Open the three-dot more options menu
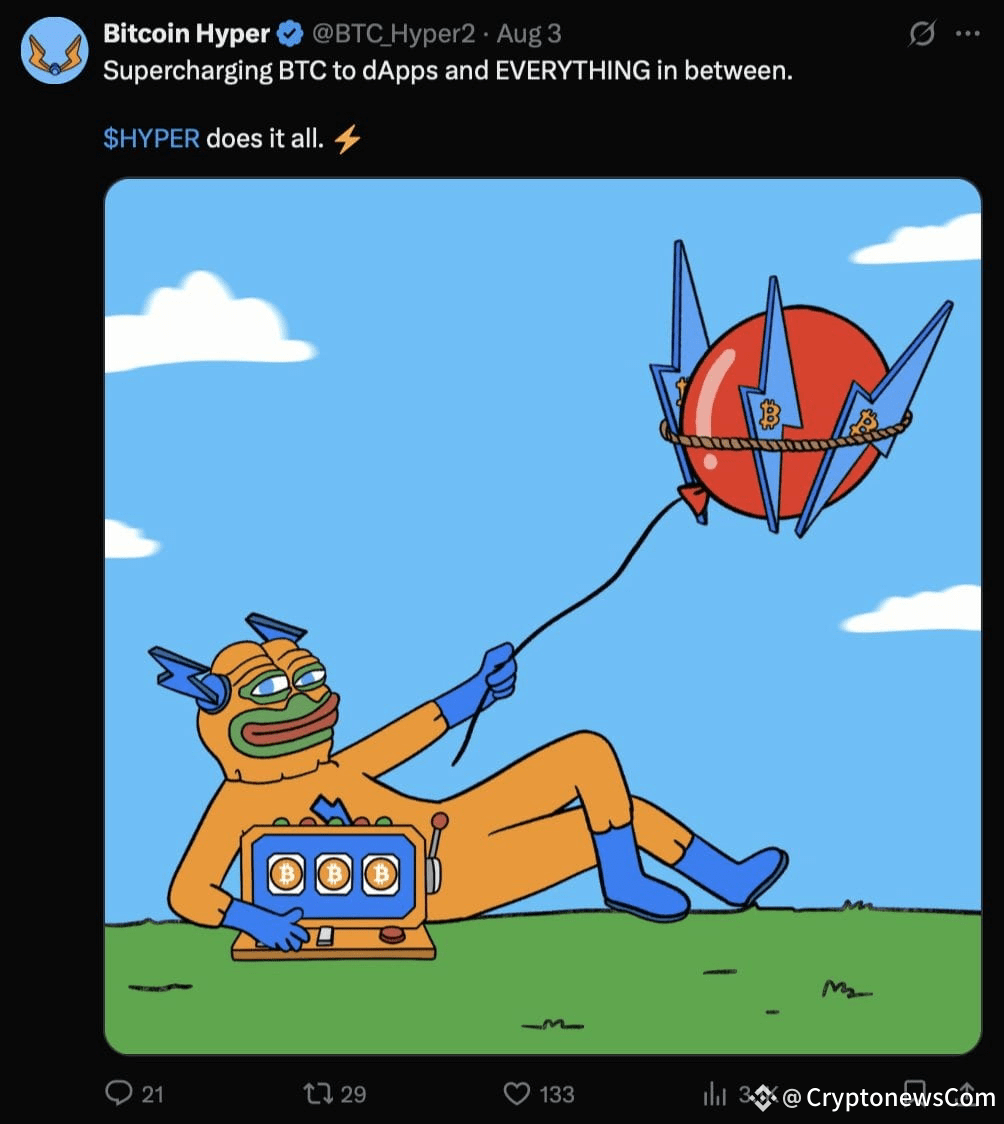1004x1124 pixels. (967, 33)
